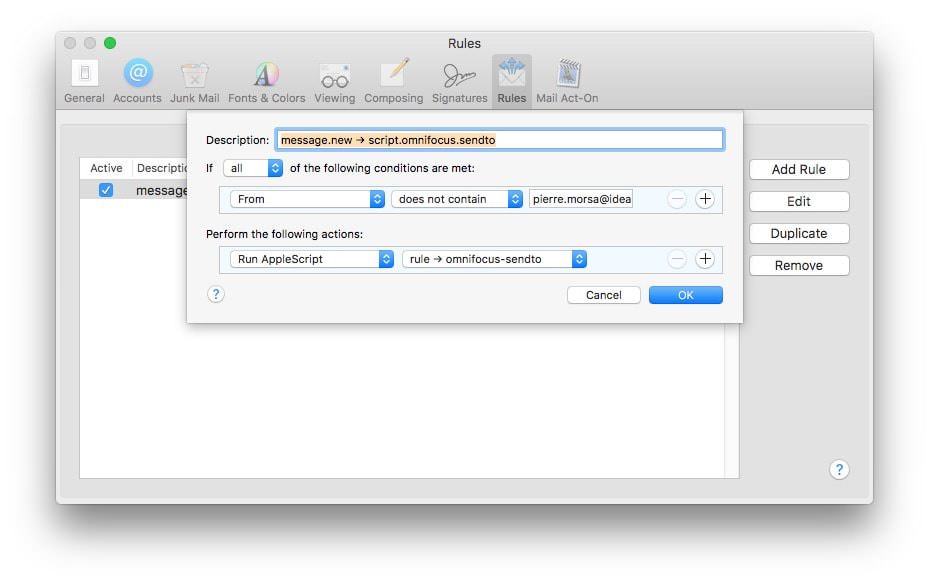Click the Add Rule button
The image size is (929, 584).
coord(799,169)
